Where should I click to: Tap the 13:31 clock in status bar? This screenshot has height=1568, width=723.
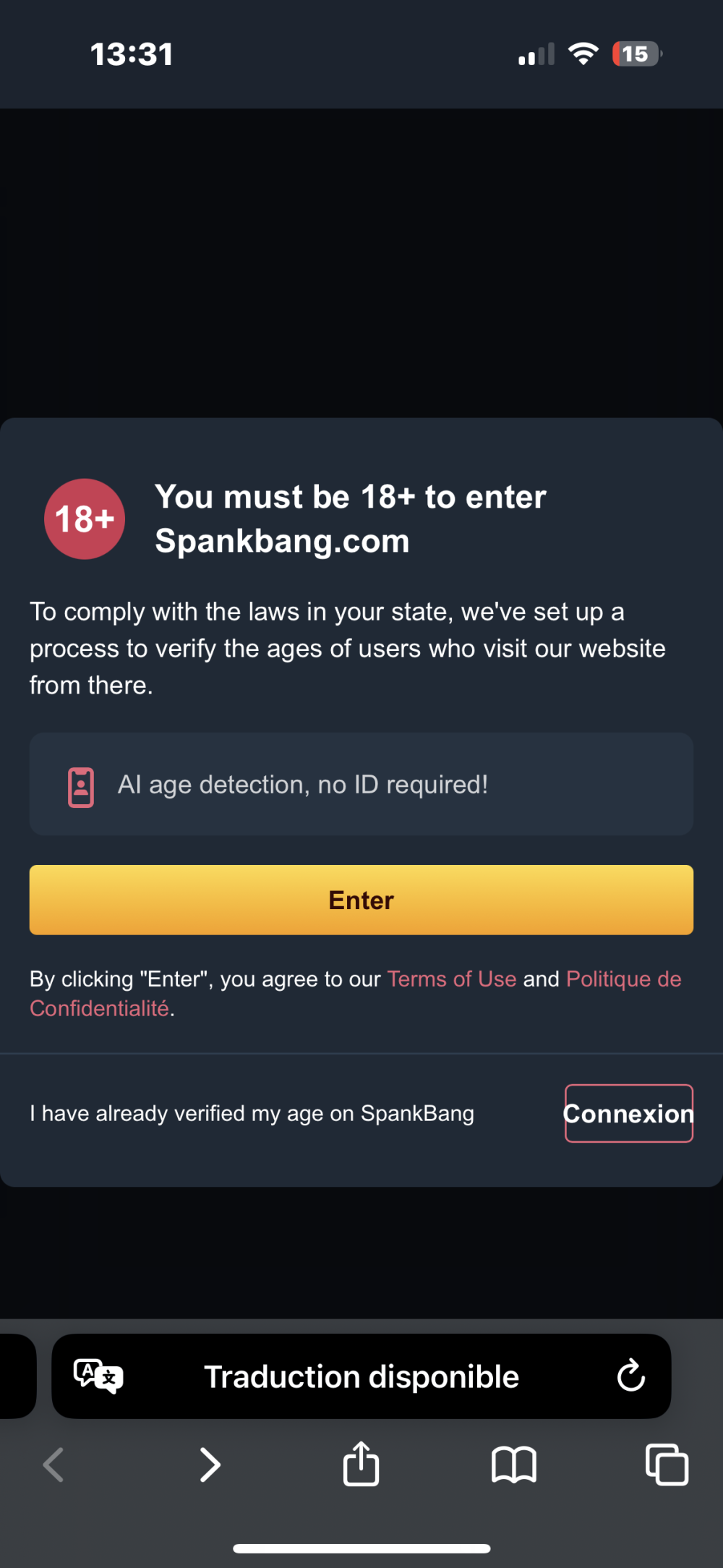[132, 54]
